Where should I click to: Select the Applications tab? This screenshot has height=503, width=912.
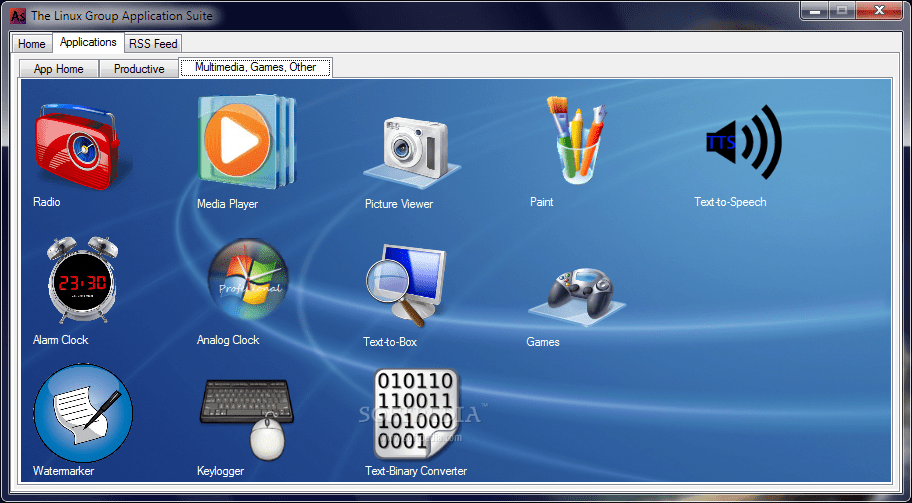88,42
